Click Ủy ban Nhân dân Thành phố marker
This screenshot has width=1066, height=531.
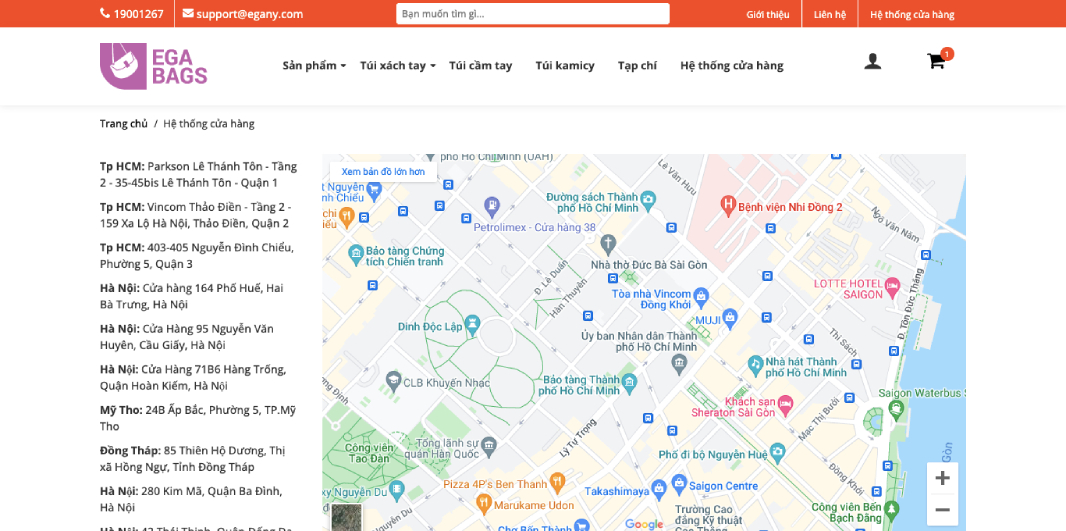pyautogui.click(x=679, y=364)
